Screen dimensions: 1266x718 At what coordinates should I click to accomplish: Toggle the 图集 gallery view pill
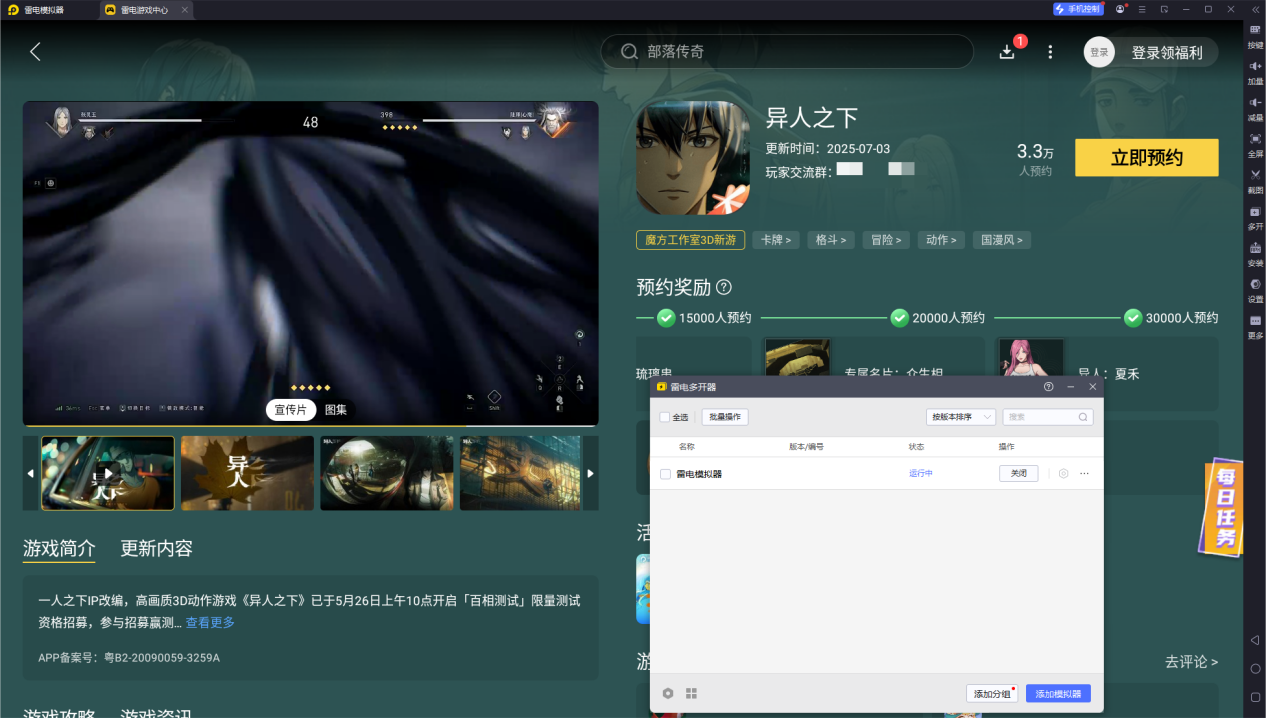pyautogui.click(x=336, y=410)
